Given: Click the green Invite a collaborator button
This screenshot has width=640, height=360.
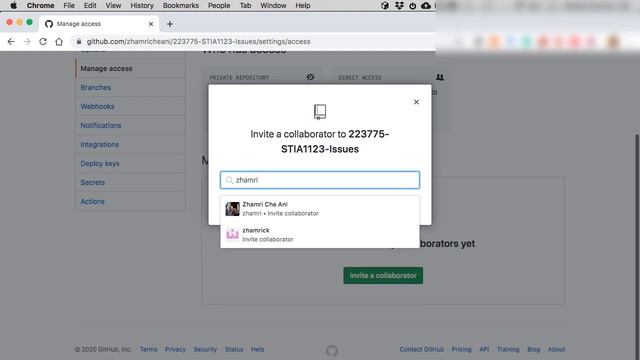Looking at the screenshot, I should click(x=383, y=276).
